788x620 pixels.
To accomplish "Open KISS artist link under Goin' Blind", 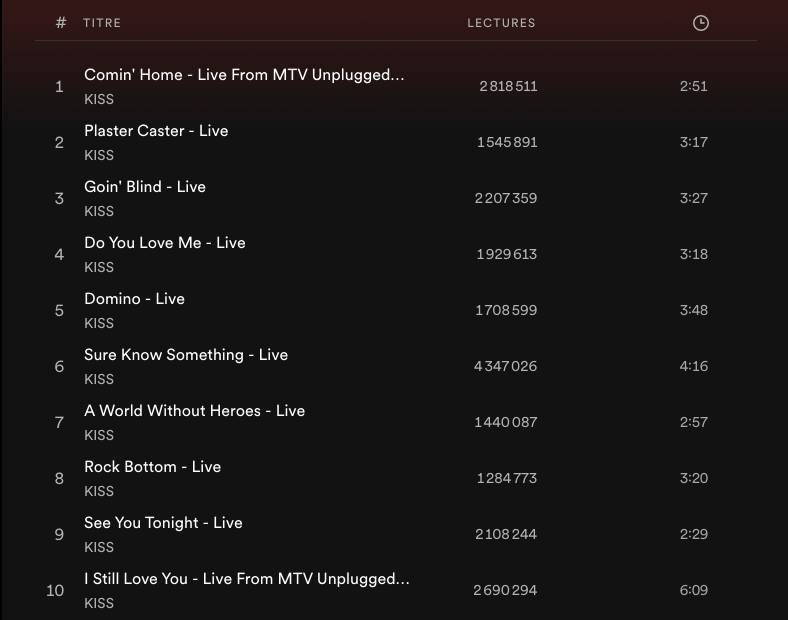I will [99, 211].
